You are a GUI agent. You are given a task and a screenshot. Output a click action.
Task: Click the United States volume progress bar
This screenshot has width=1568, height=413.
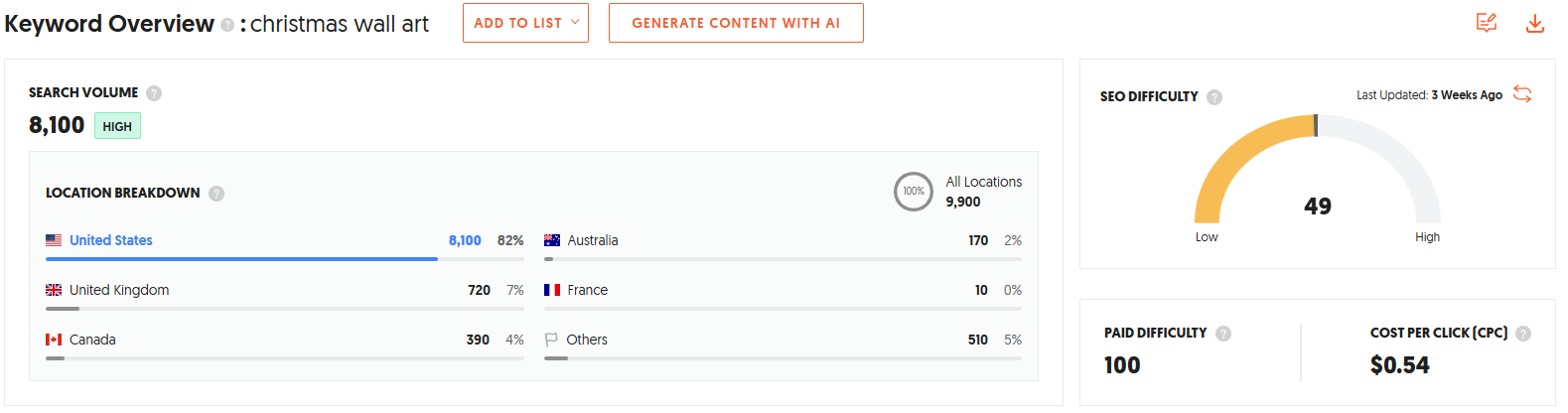(x=241, y=259)
